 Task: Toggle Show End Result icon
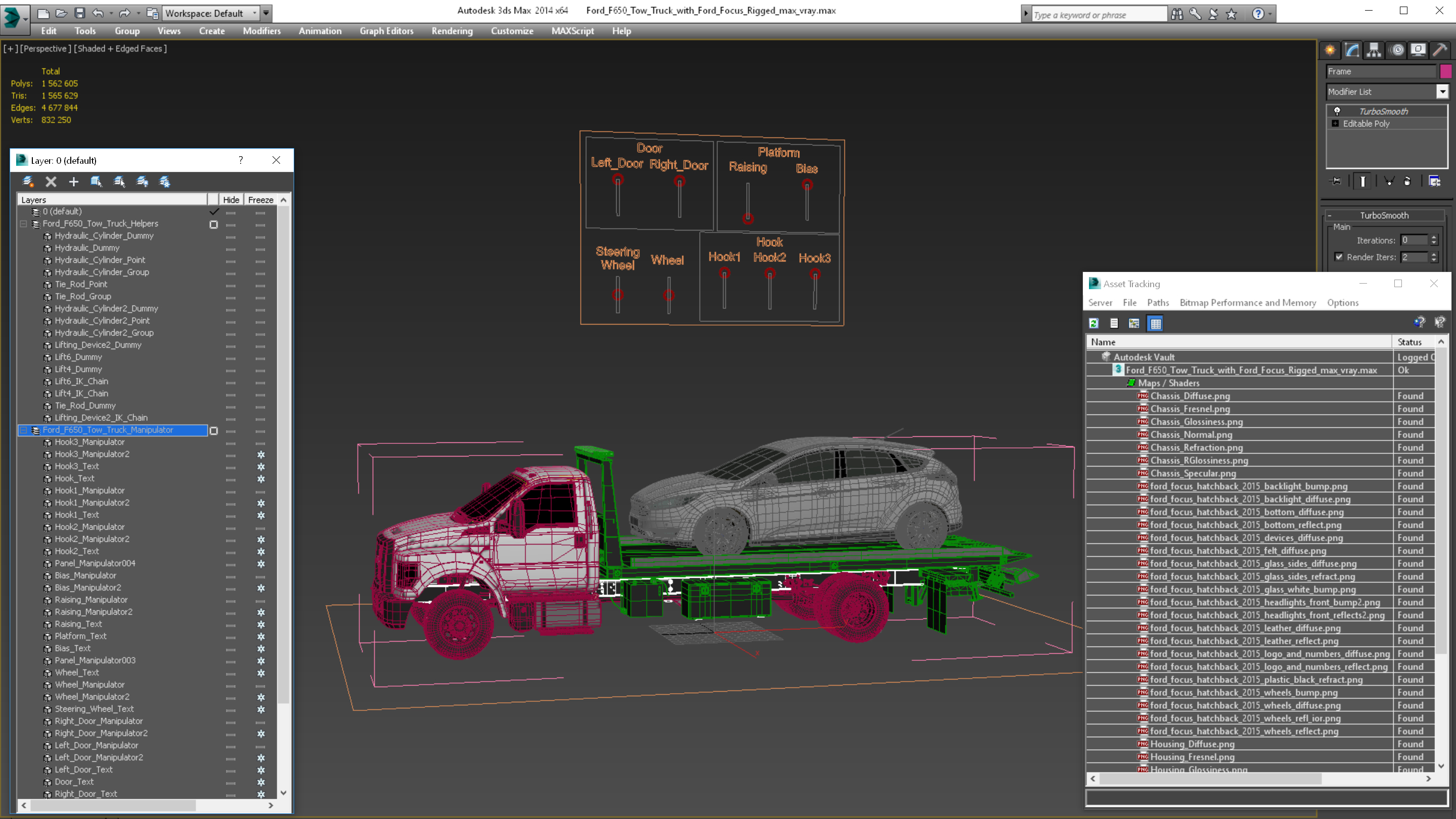1363,181
